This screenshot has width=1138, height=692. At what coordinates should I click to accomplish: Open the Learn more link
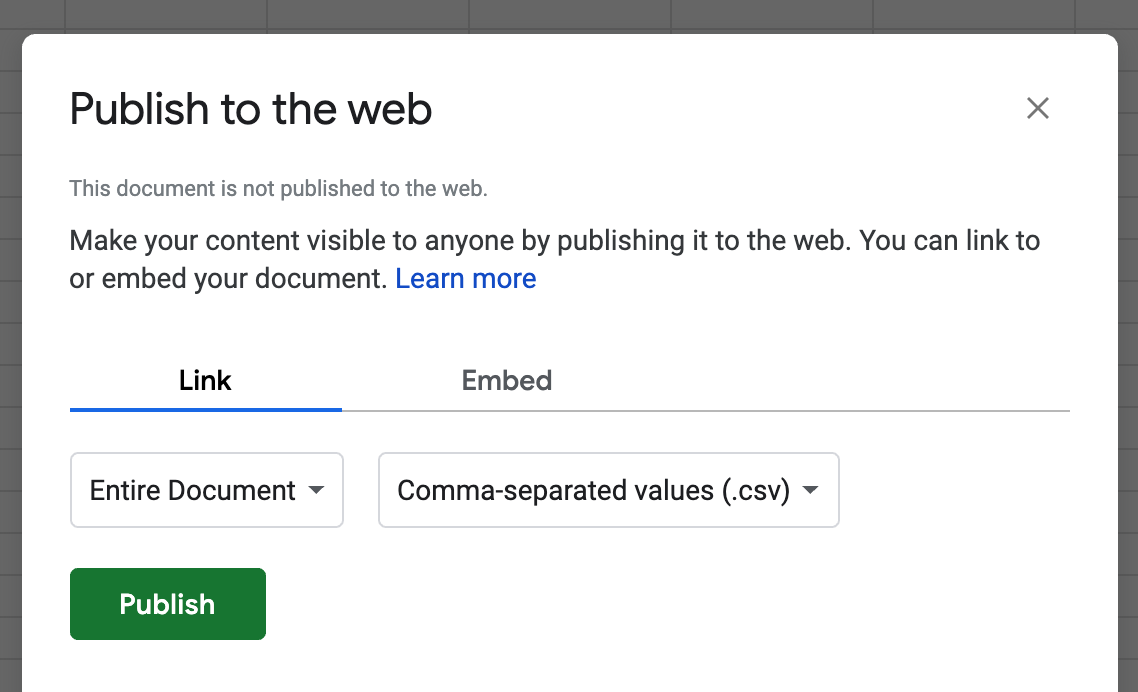465,279
